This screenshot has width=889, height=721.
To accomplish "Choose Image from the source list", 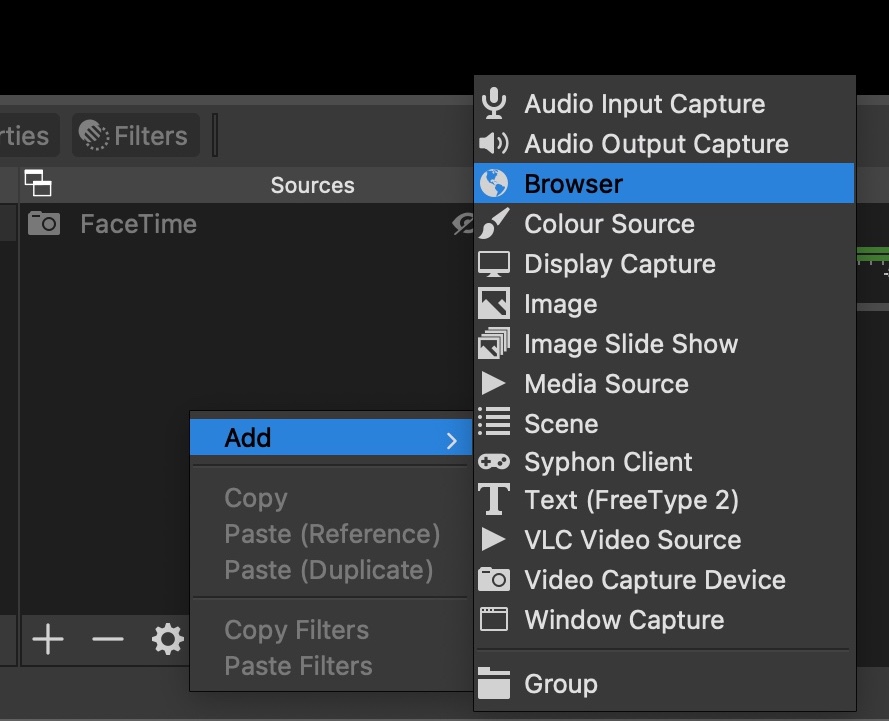I will pos(560,304).
